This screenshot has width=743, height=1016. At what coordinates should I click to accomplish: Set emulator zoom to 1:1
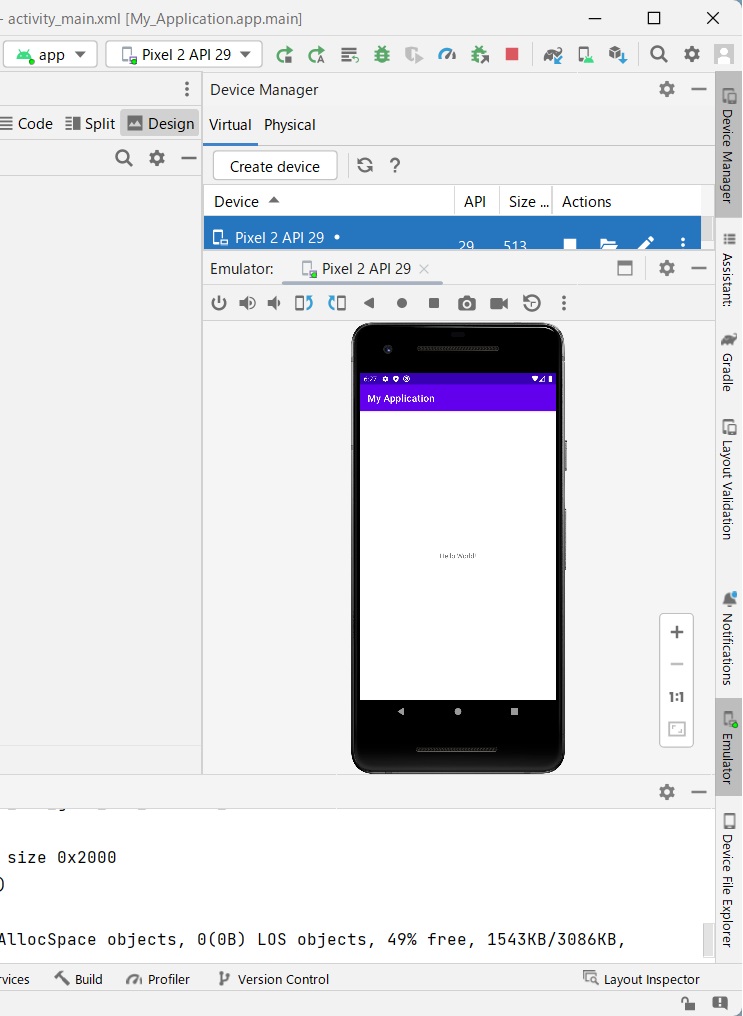[x=676, y=697]
